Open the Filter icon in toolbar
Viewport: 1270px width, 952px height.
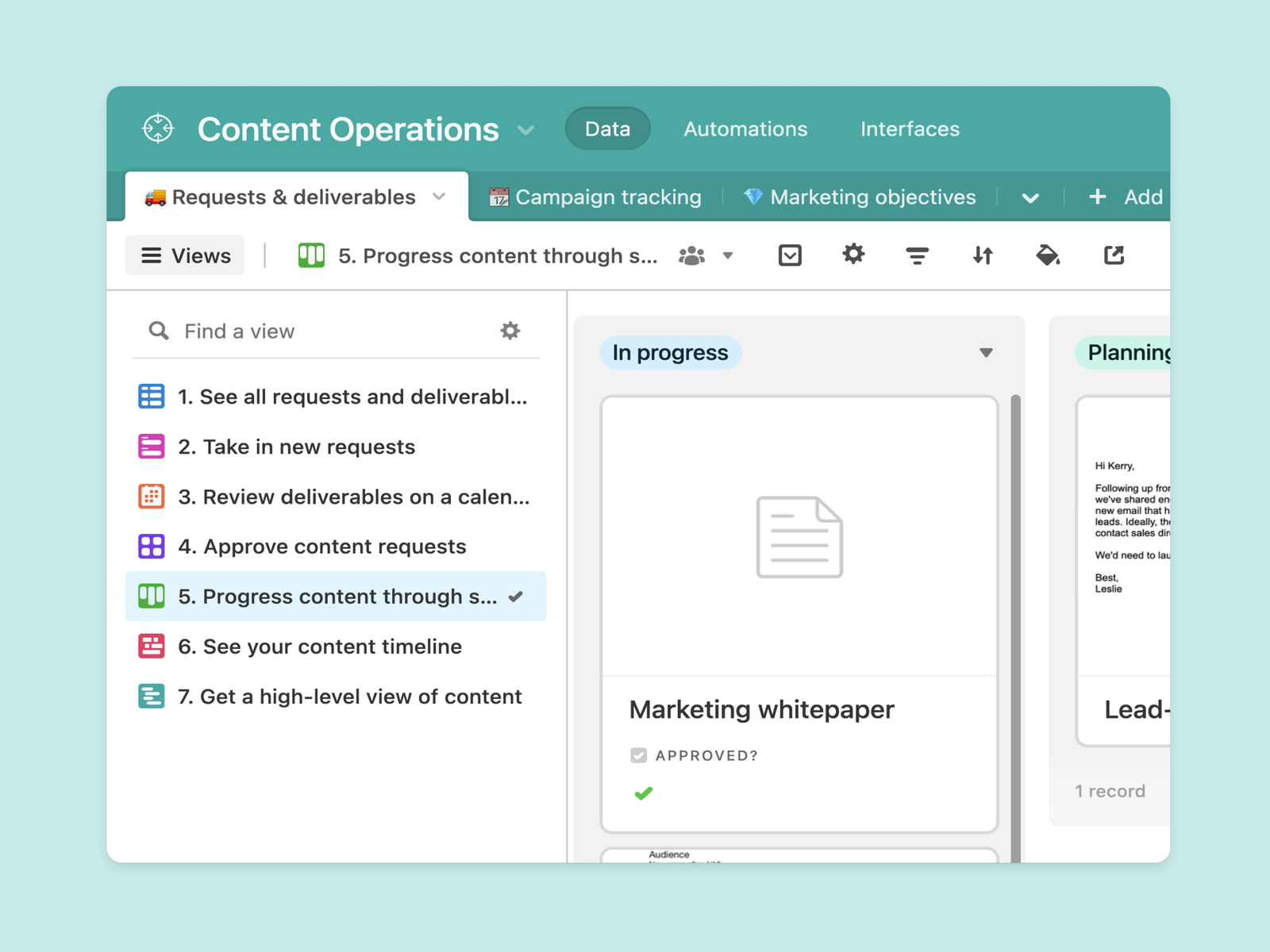pos(917,255)
